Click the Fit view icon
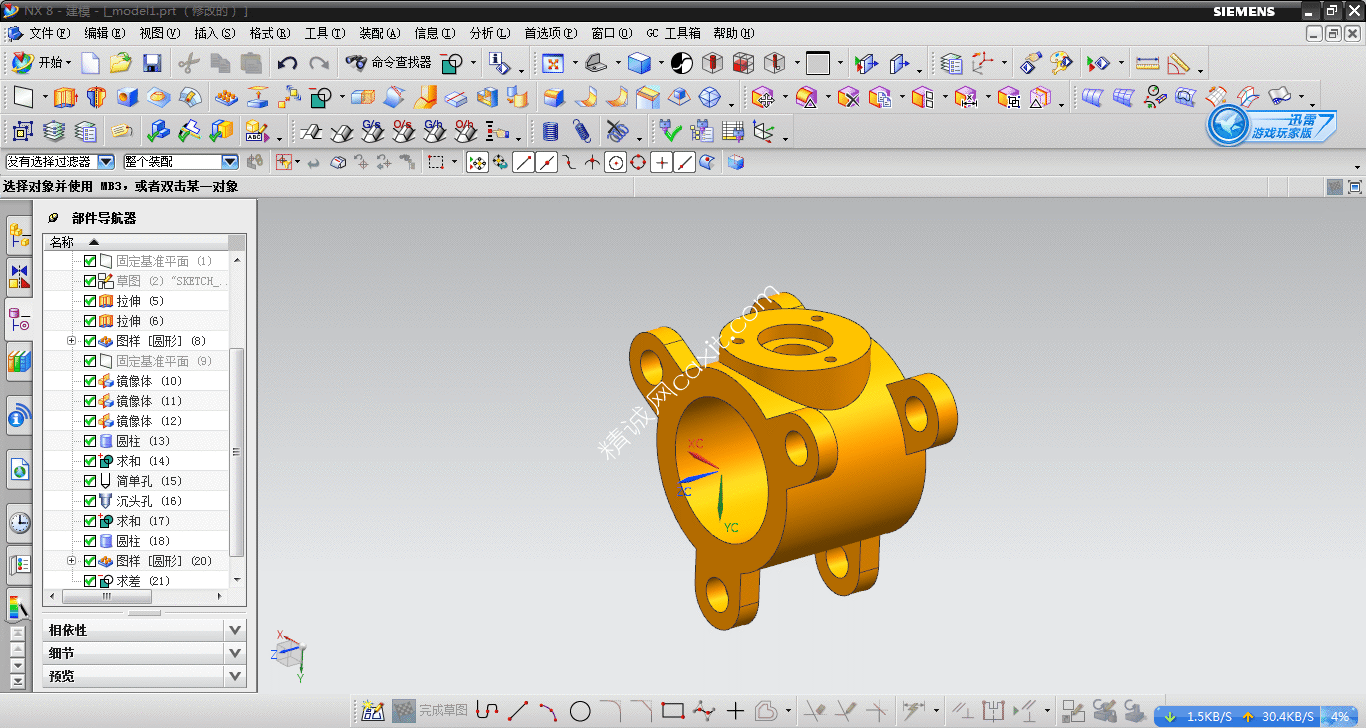The height and width of the screenshot is (728, 1366). coord(553,63)
